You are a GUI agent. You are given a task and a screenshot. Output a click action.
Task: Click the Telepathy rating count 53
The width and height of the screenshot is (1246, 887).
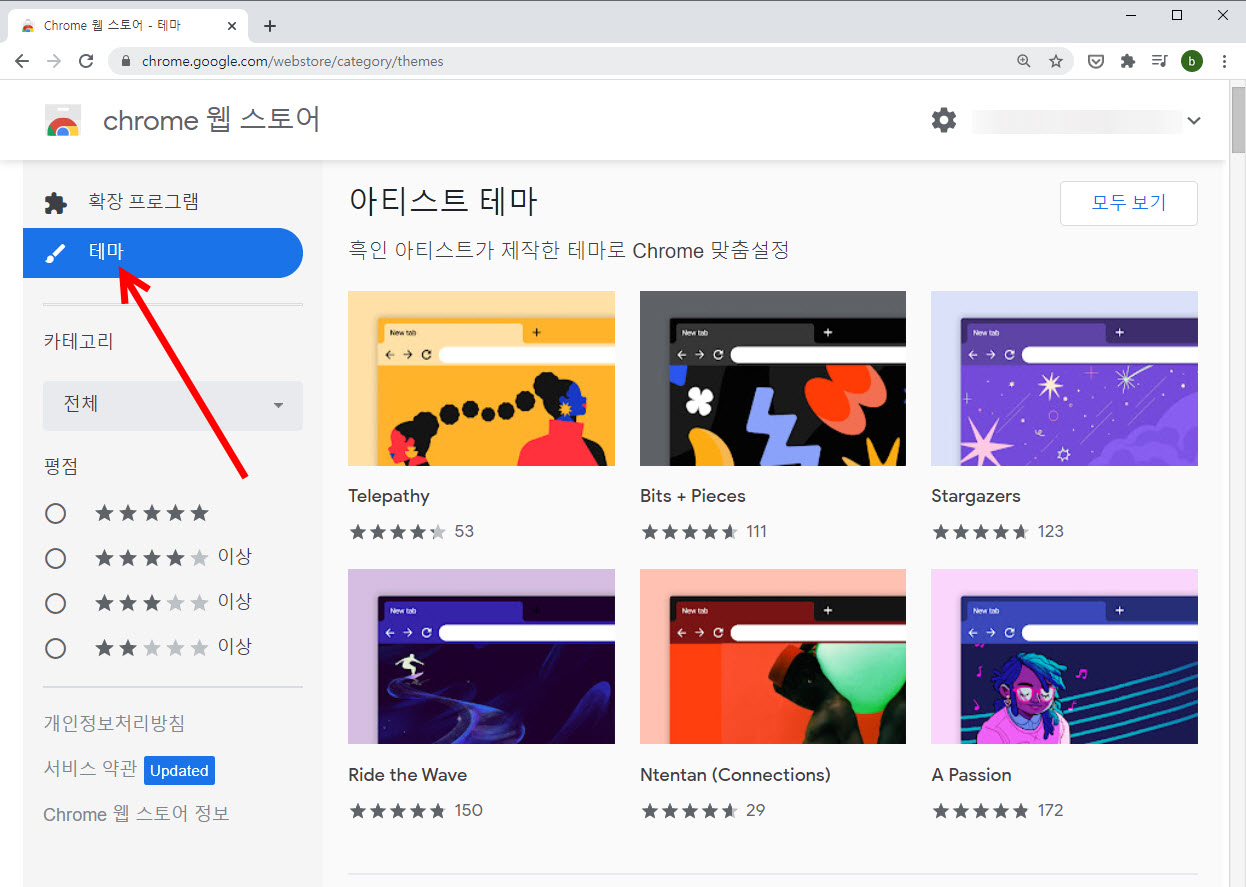point(464,531)
